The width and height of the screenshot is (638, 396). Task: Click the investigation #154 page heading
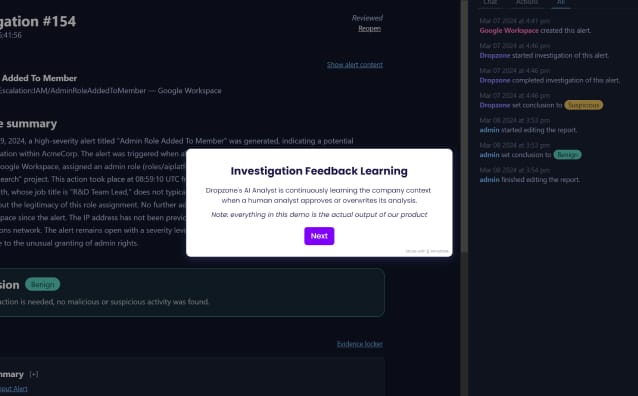pyautogui.click(x=38, y=22)
